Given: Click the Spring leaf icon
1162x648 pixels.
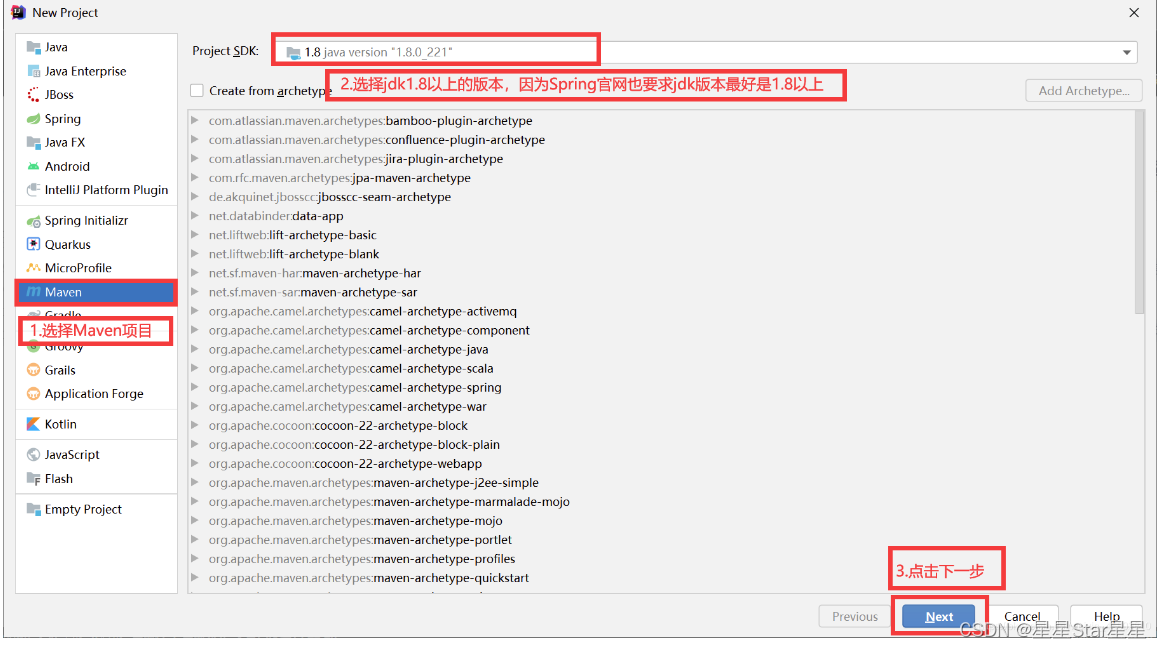Looking at the screenshot, I should 33,119.
